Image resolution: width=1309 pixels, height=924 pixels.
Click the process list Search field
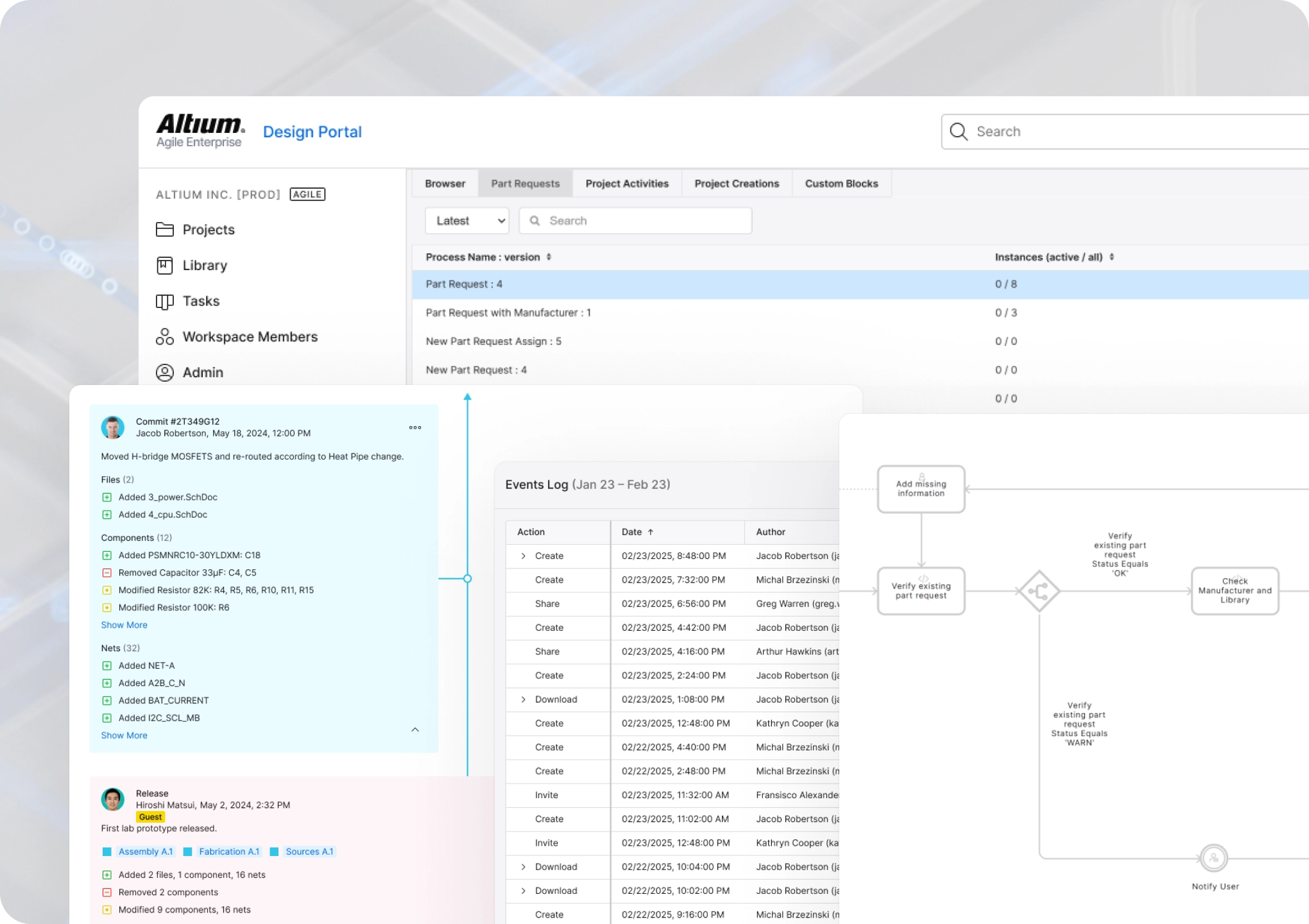(635, 221)
